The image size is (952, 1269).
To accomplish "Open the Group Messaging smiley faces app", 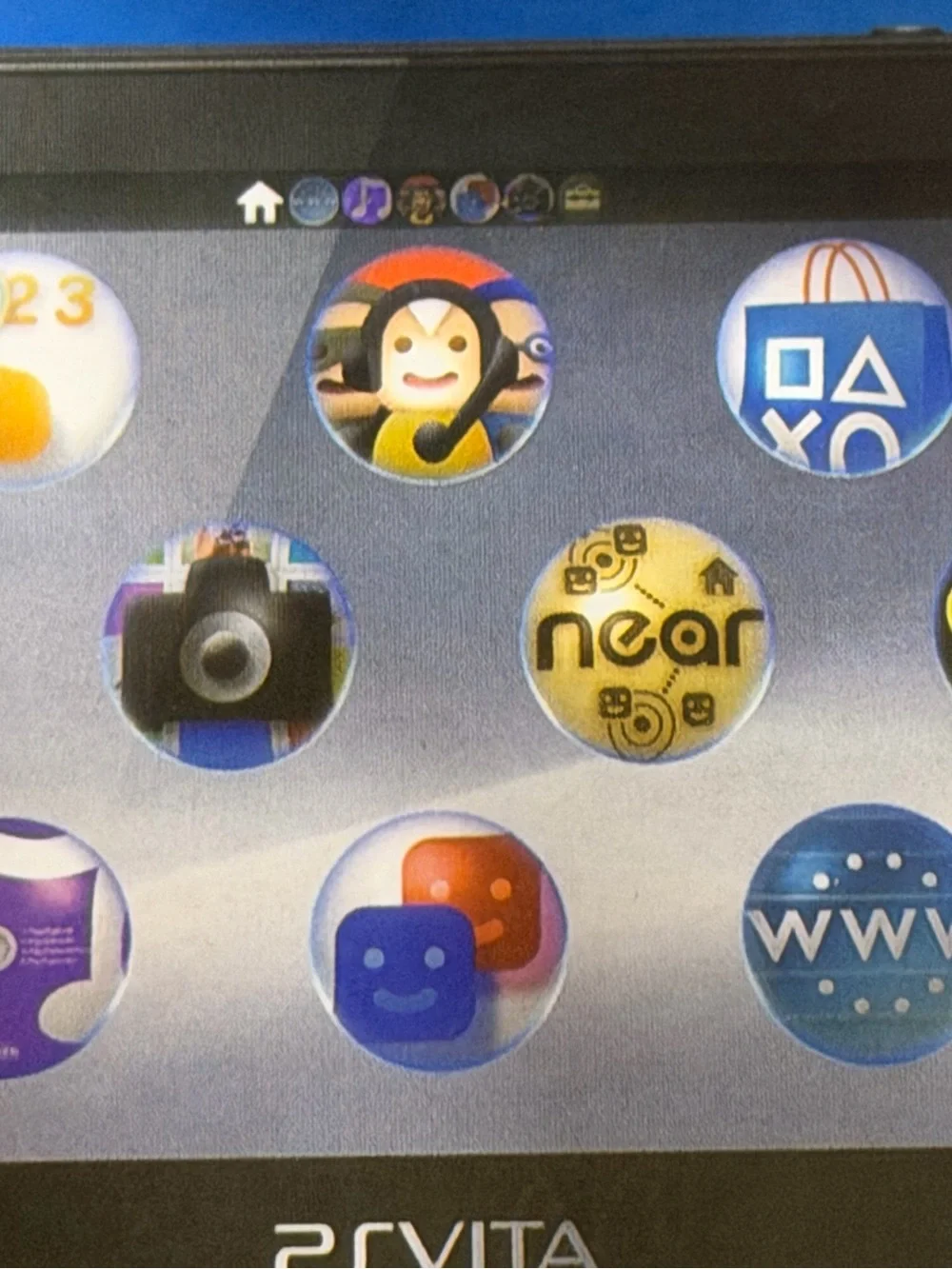I will pyautogui.click(x=440, y=940).
